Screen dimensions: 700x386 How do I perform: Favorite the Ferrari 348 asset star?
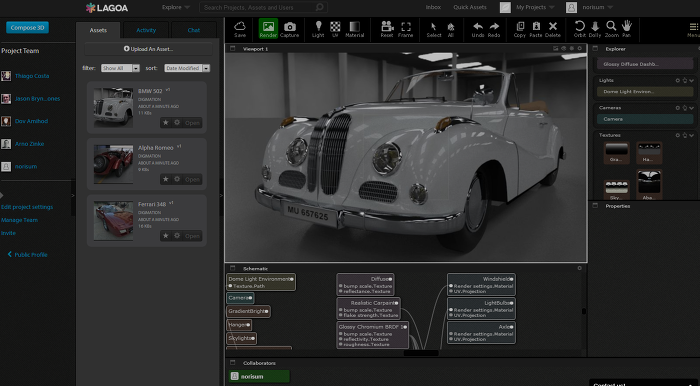pos(166,236)
